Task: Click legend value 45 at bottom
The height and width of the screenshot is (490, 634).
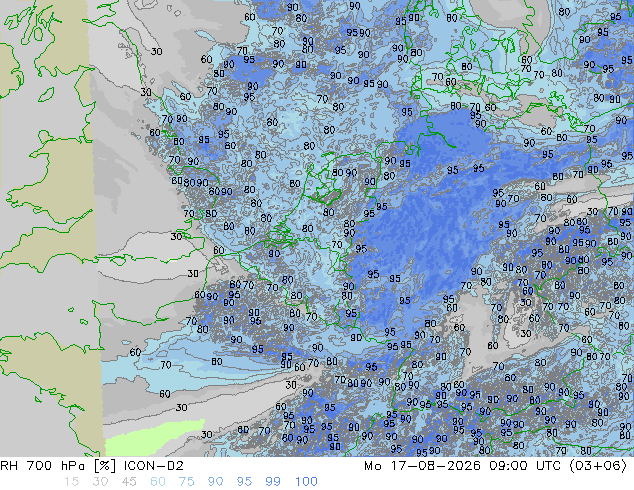Action: (129, 482)
